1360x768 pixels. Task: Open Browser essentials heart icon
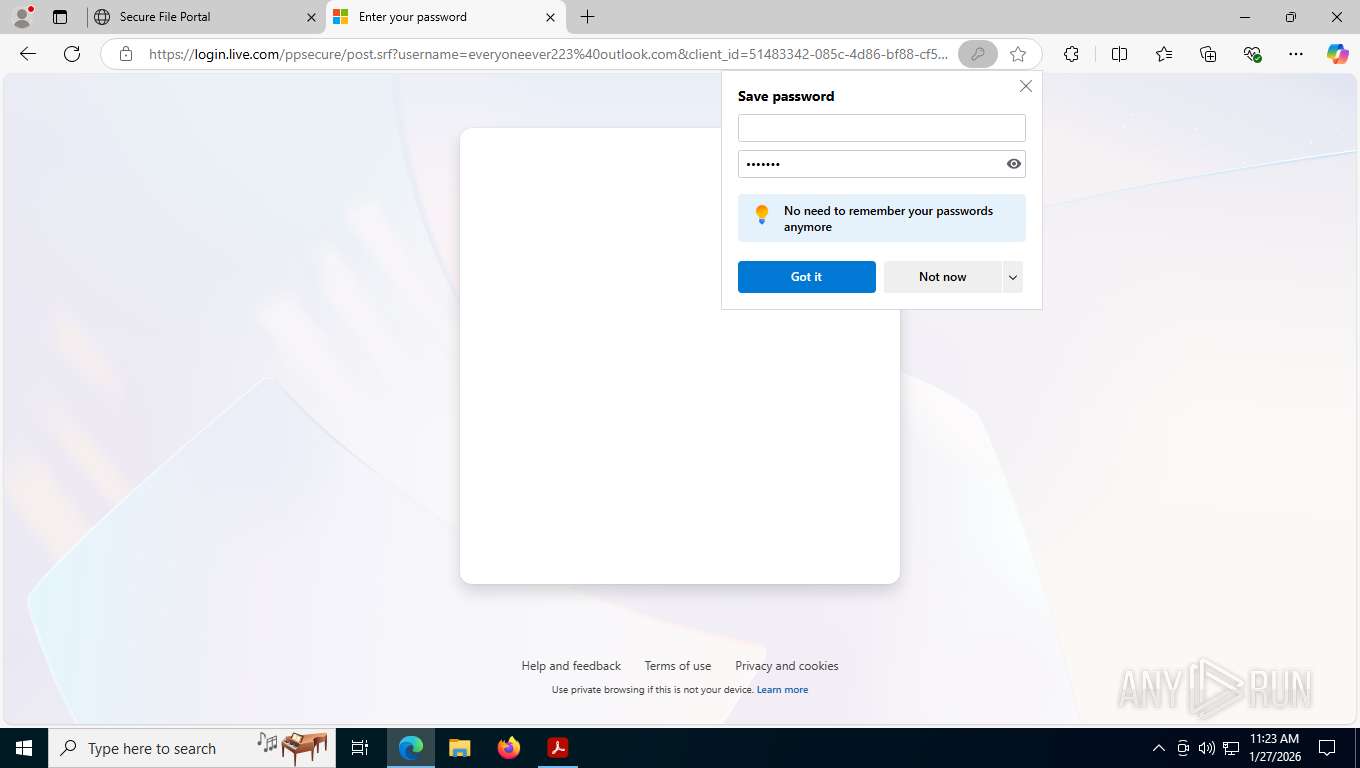point(1252,54)
